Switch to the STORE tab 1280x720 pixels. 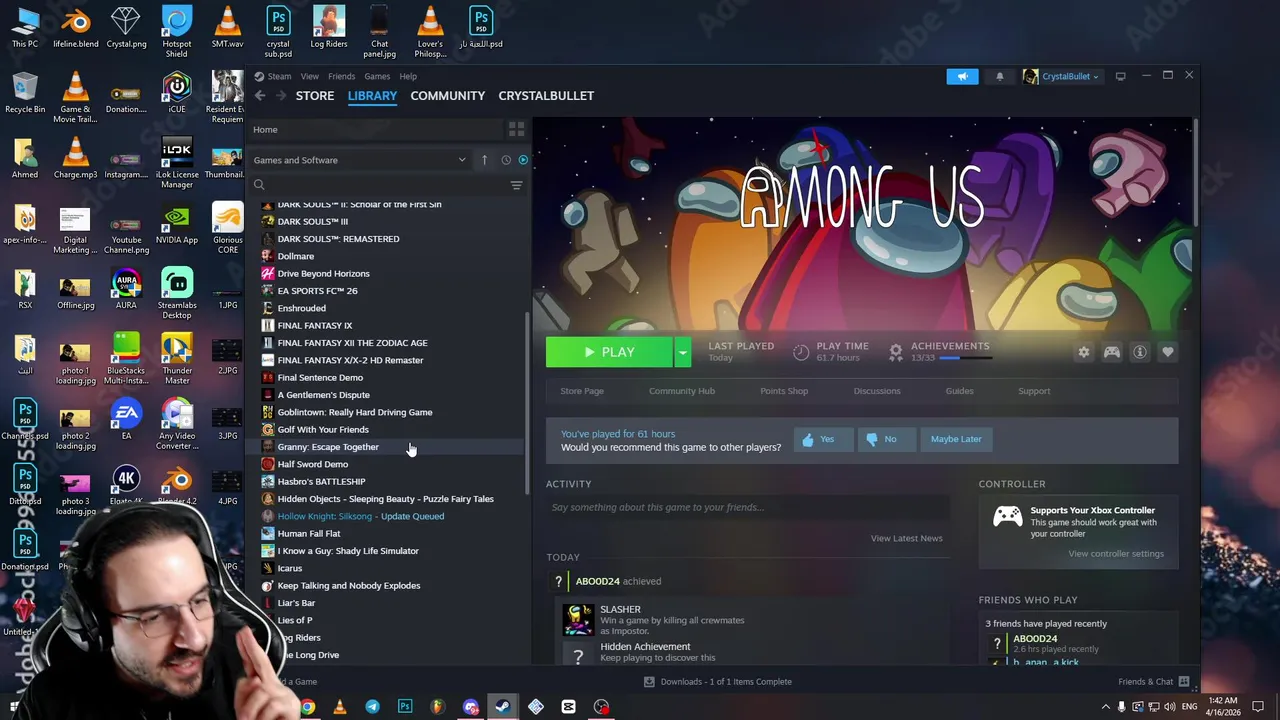coord(315,96)
